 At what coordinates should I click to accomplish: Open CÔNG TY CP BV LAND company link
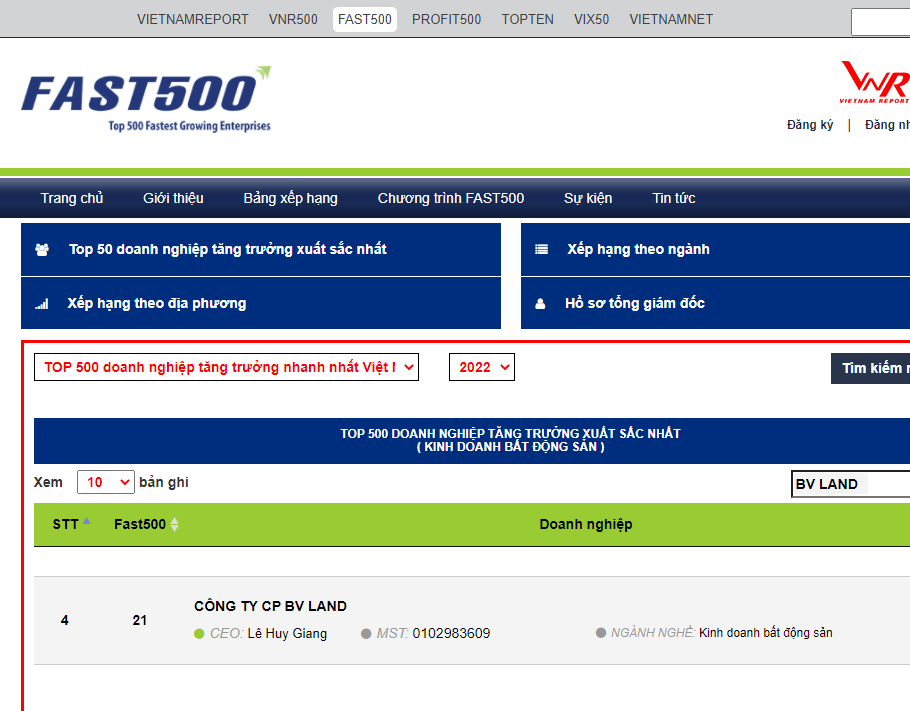click(270, 606)
